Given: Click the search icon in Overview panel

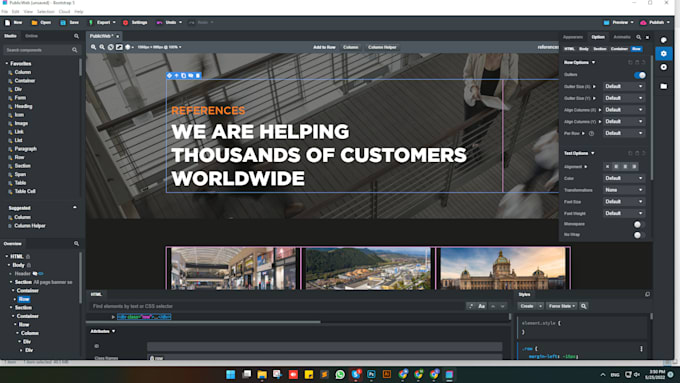Looking at the screenshot, I should tap(76, 244).
